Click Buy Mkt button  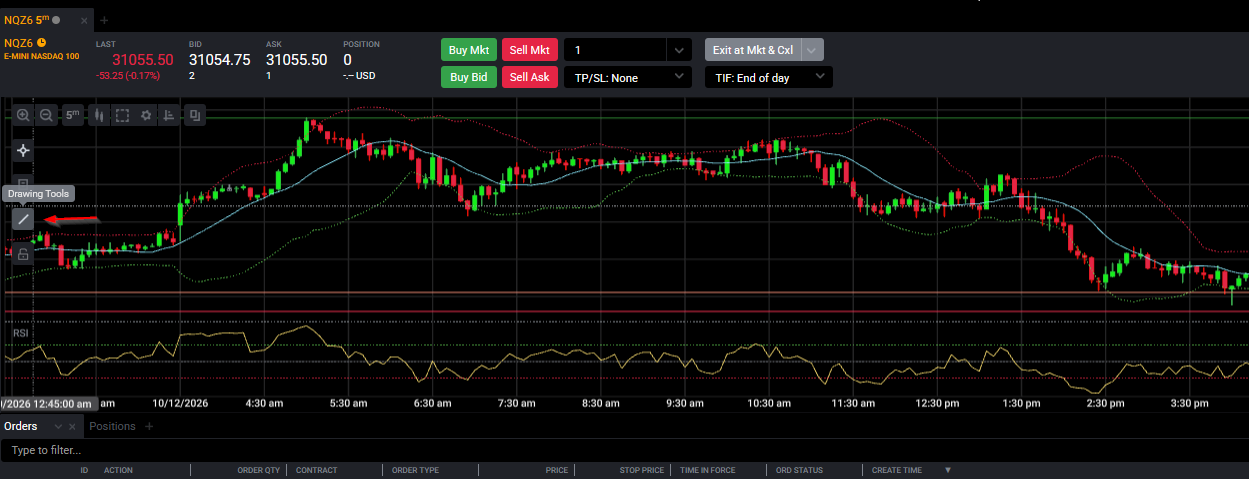point(469,50)
